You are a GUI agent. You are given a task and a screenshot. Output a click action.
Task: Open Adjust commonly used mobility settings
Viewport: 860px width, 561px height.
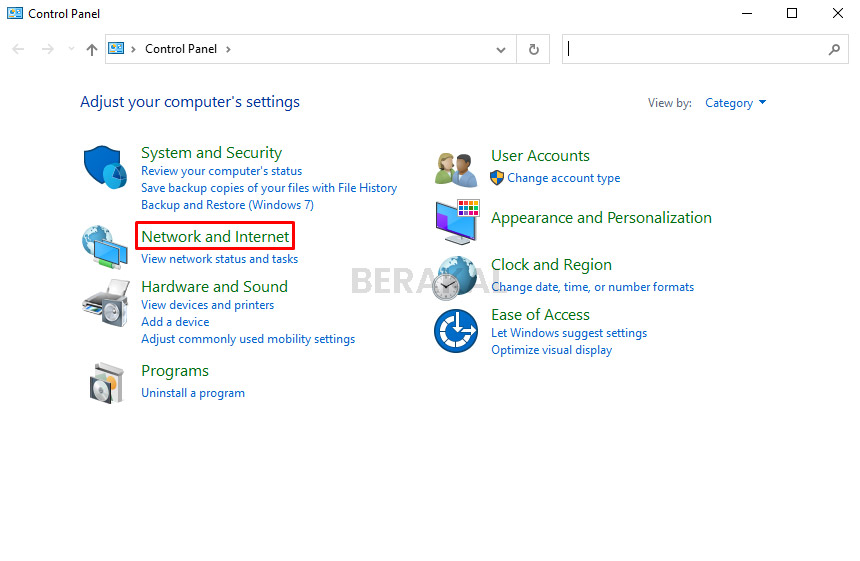(248, 339)
